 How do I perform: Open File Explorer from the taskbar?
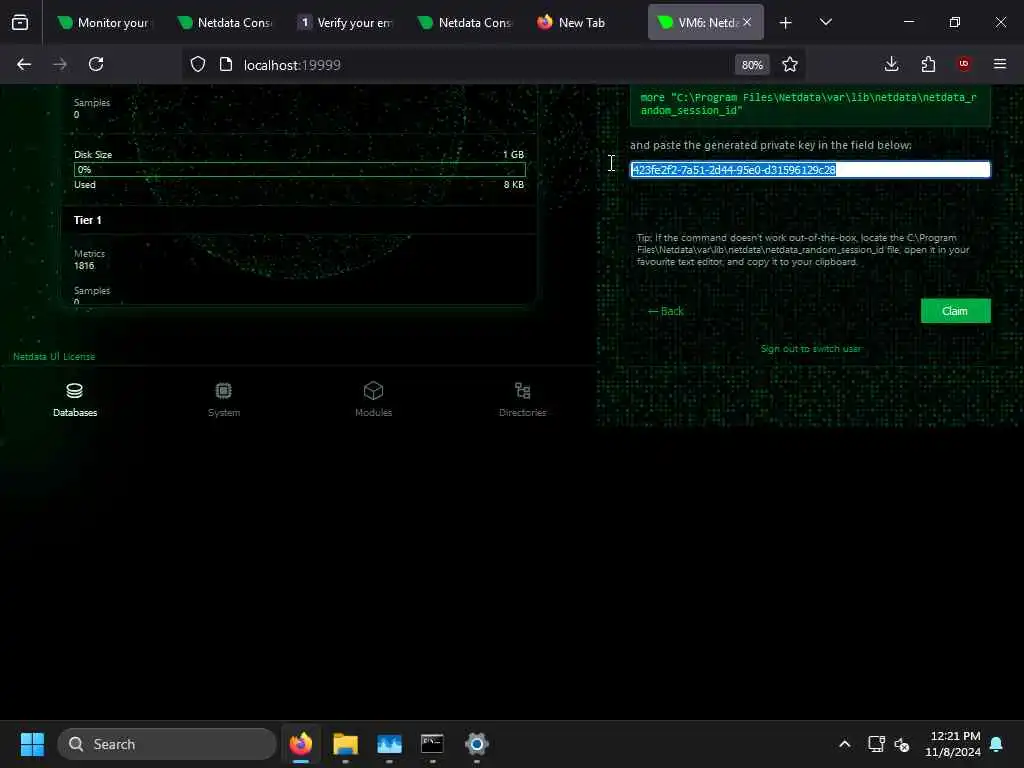pos(345,744)
